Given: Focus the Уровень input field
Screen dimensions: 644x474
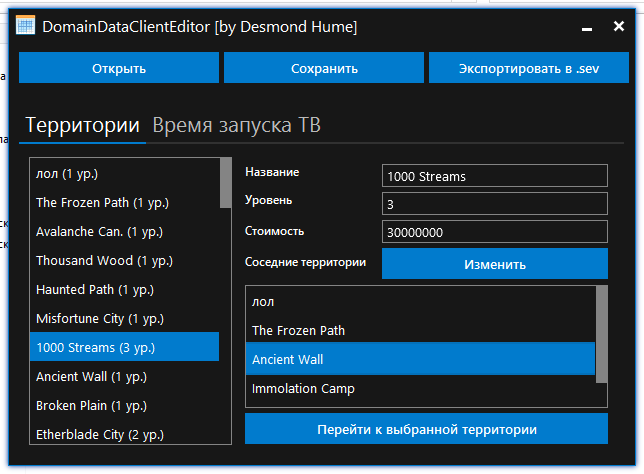Looking at the screenshot, I should coord(494,204).
